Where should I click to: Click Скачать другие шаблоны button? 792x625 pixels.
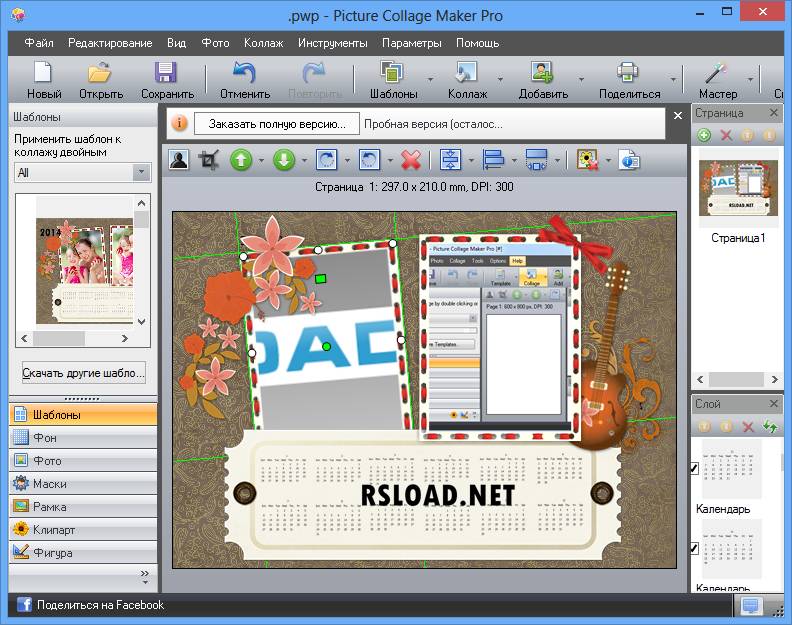click(83, 373)
